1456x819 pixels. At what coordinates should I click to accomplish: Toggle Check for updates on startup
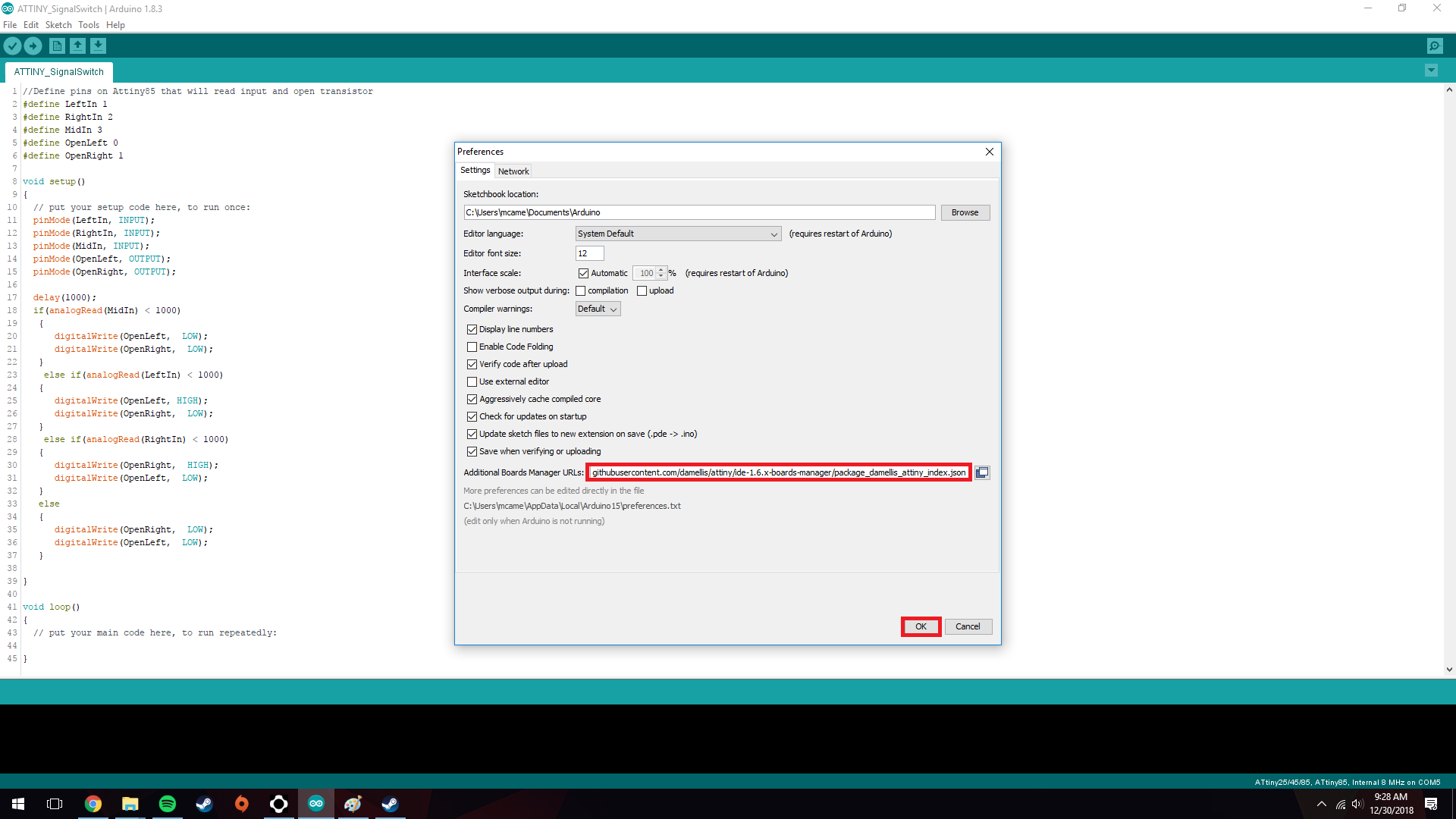click(x=472, y=416)
